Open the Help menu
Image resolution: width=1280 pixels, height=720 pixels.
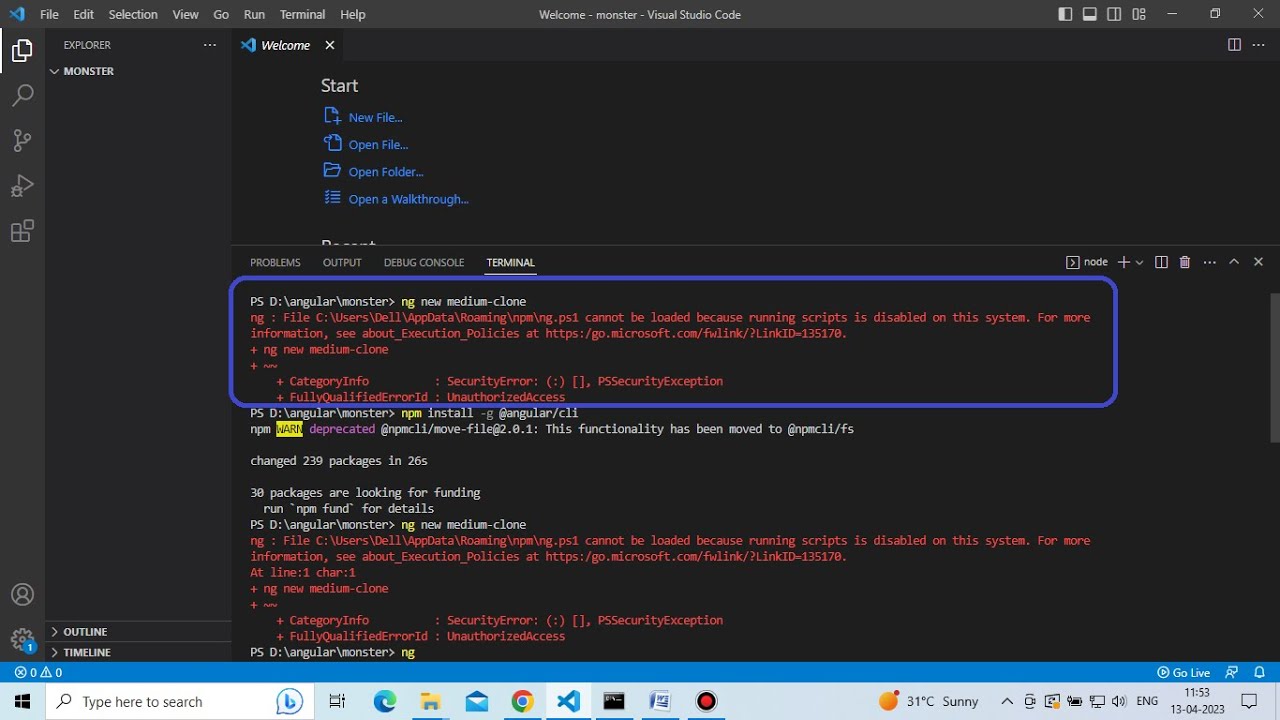pyautogui.click(x=352, y=14)
